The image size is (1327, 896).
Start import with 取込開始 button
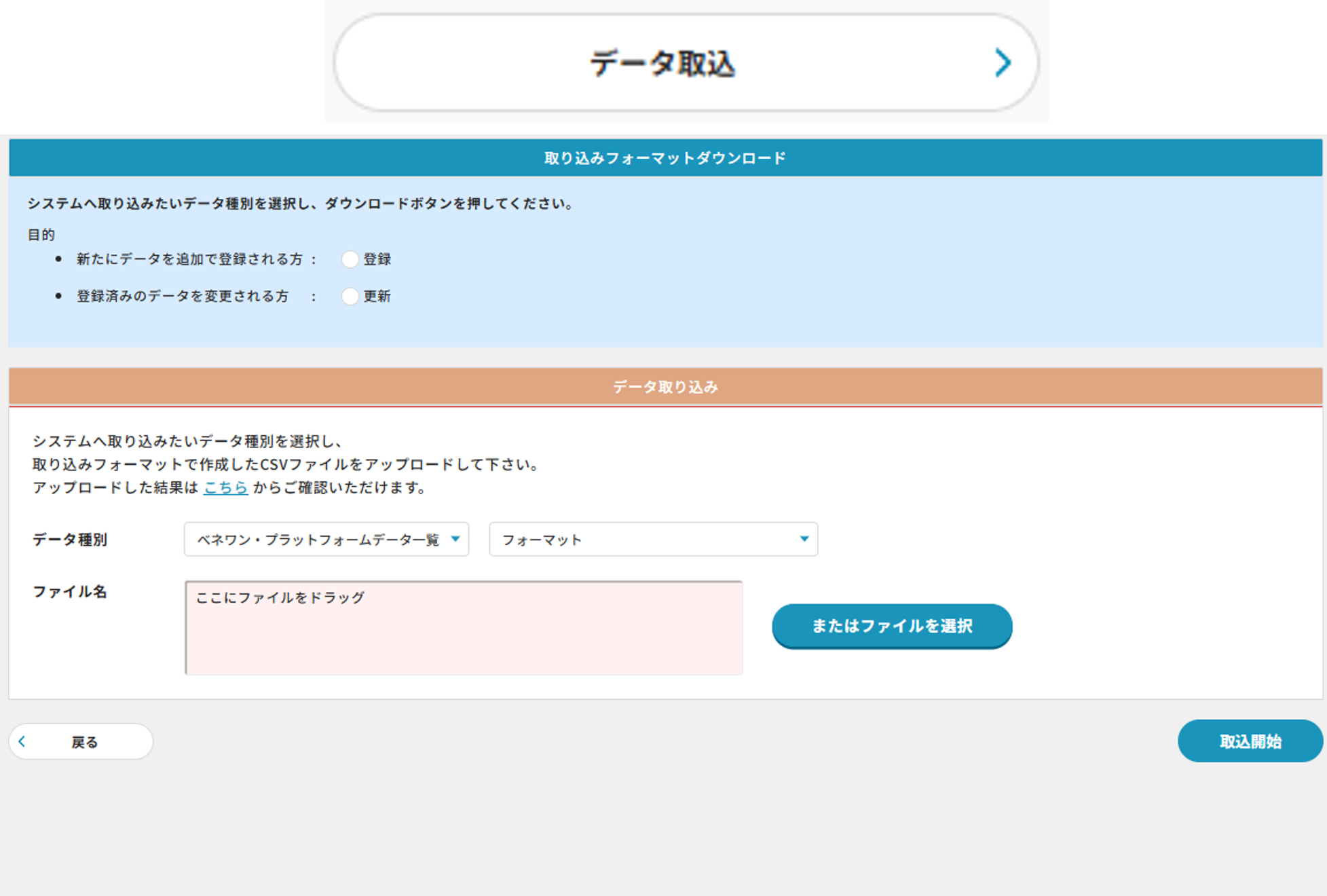(1250, 741)
